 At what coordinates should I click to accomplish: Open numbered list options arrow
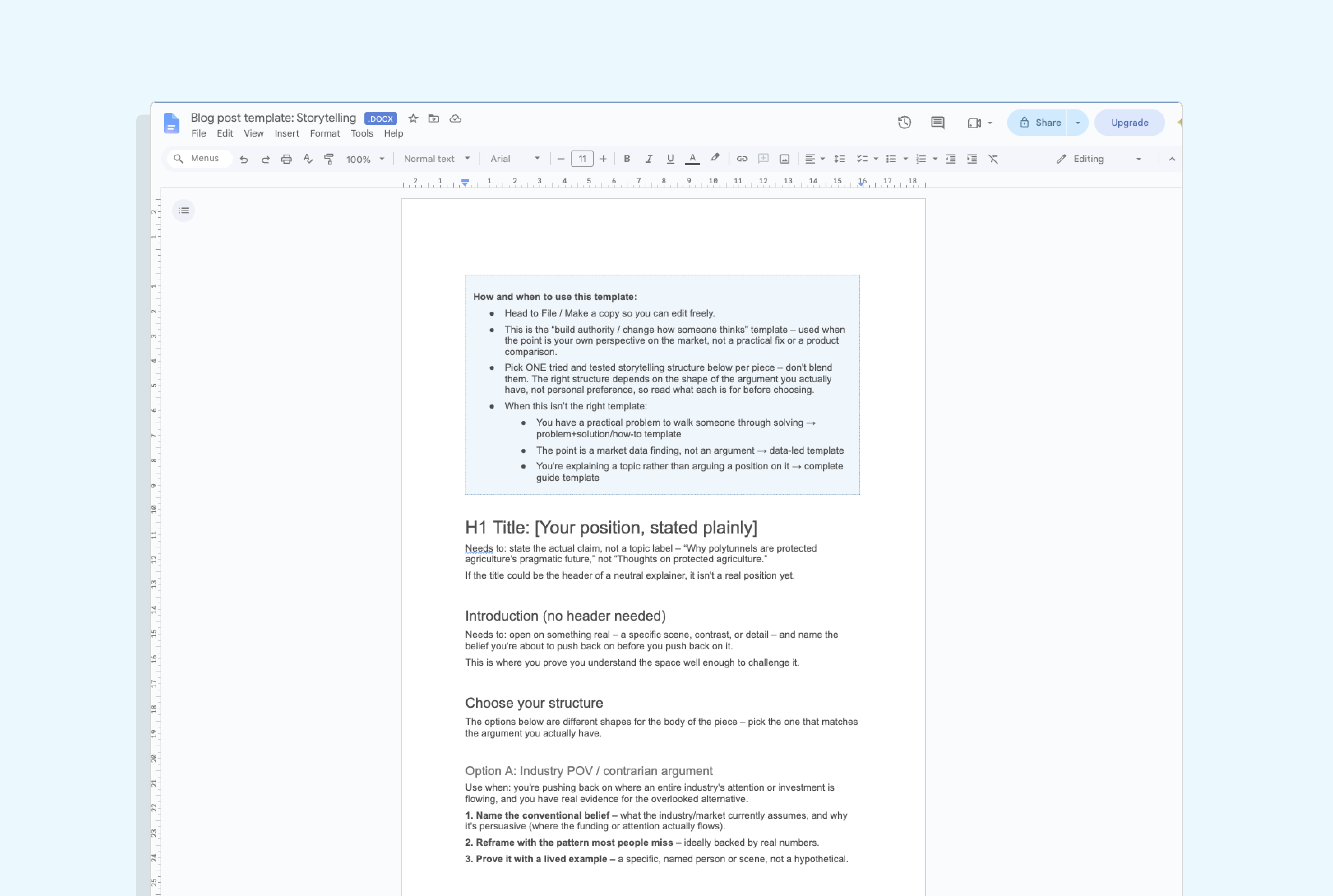935,159
